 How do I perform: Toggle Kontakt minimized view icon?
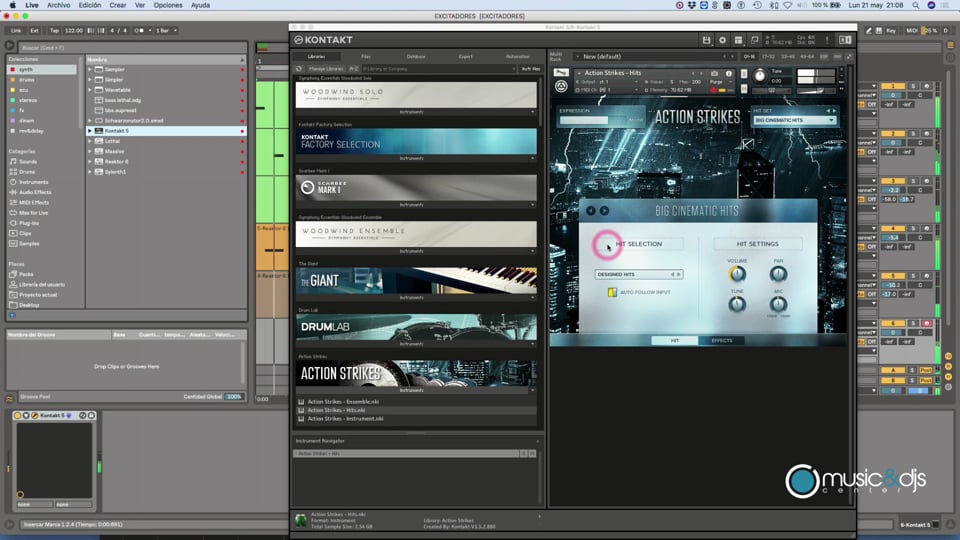(754, 40)
